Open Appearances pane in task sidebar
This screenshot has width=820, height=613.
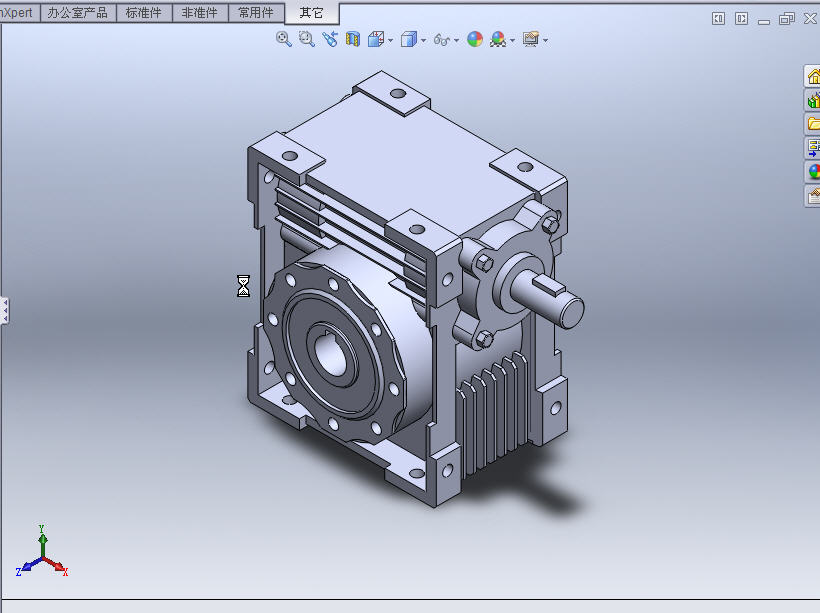(812, 172)
